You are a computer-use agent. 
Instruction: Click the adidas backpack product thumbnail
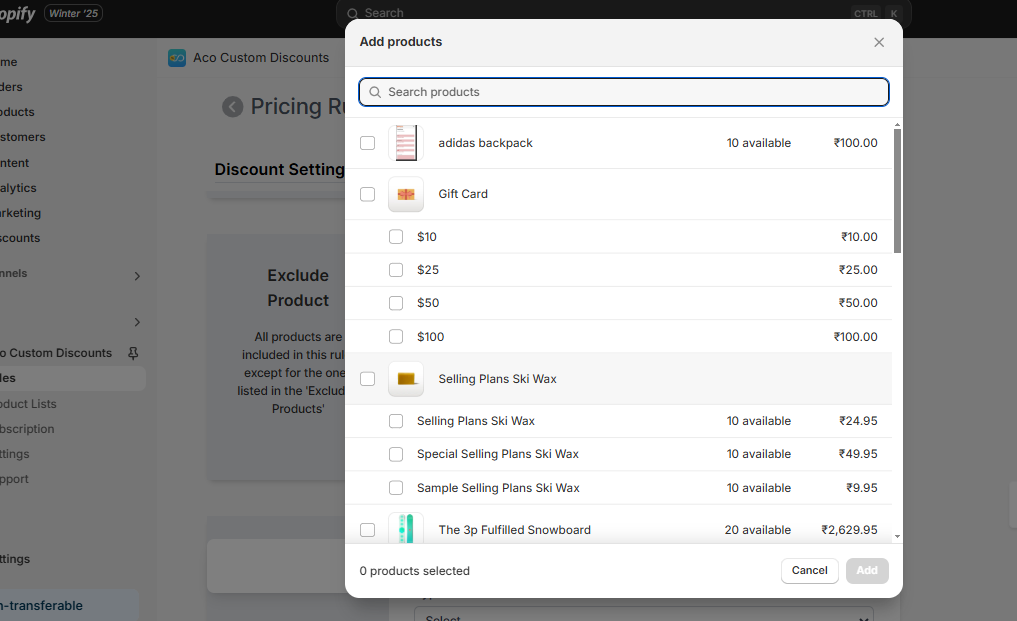(406, 143)
